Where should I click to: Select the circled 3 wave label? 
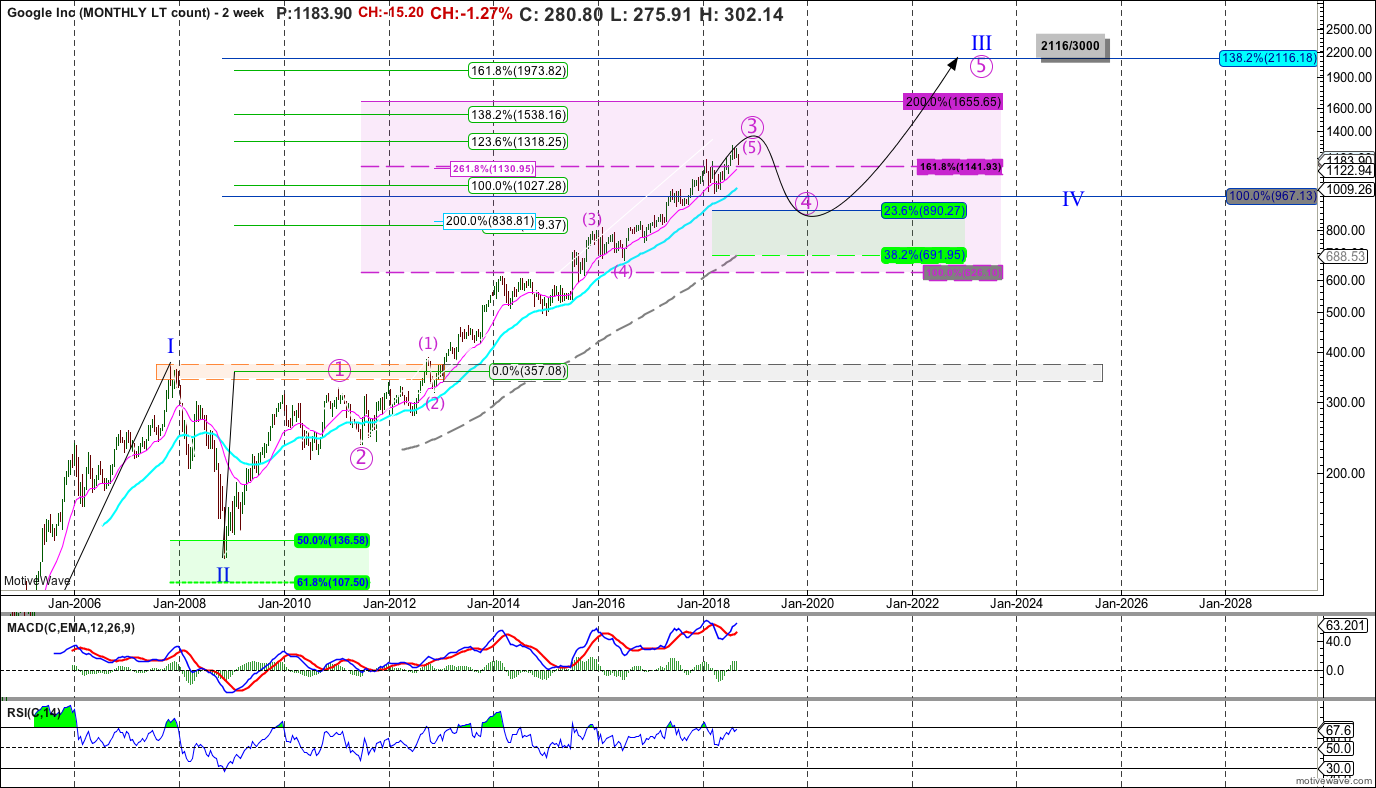pyautogui.click(x=752, y=127)
